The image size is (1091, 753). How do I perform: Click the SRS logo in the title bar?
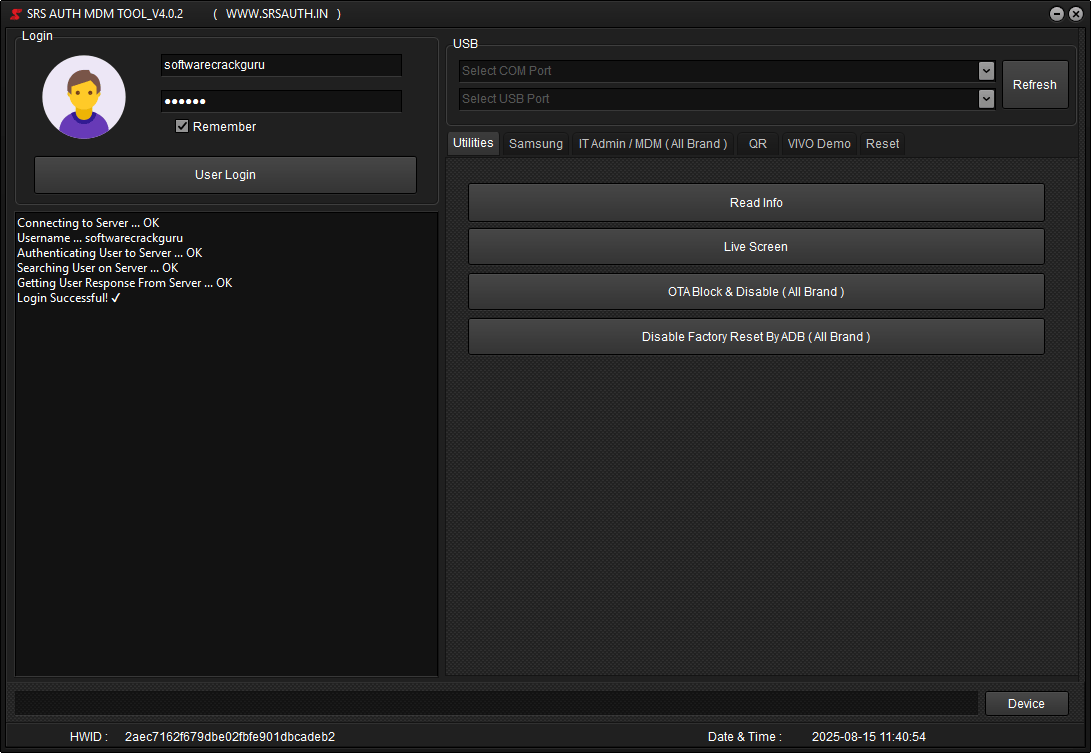14,14
